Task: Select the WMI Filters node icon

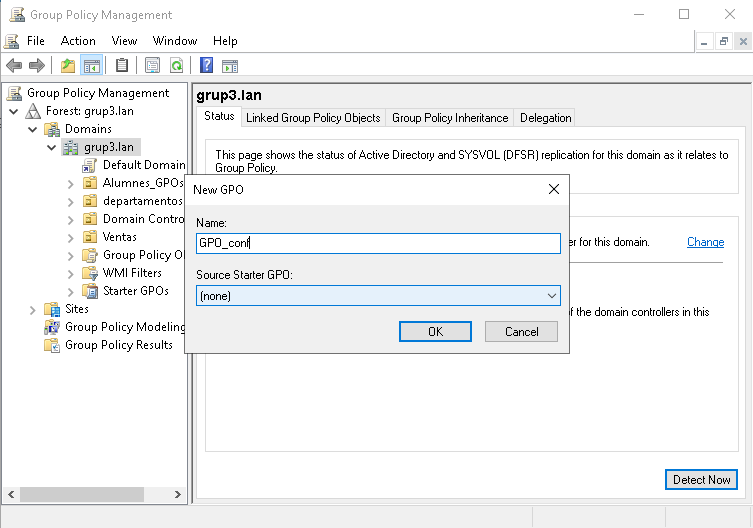Action: click(x=89, y=273)
